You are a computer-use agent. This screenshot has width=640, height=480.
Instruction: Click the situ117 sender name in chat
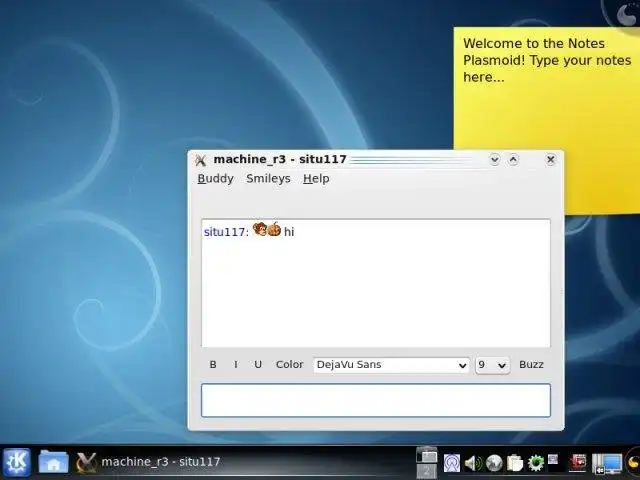click(226, 232)
